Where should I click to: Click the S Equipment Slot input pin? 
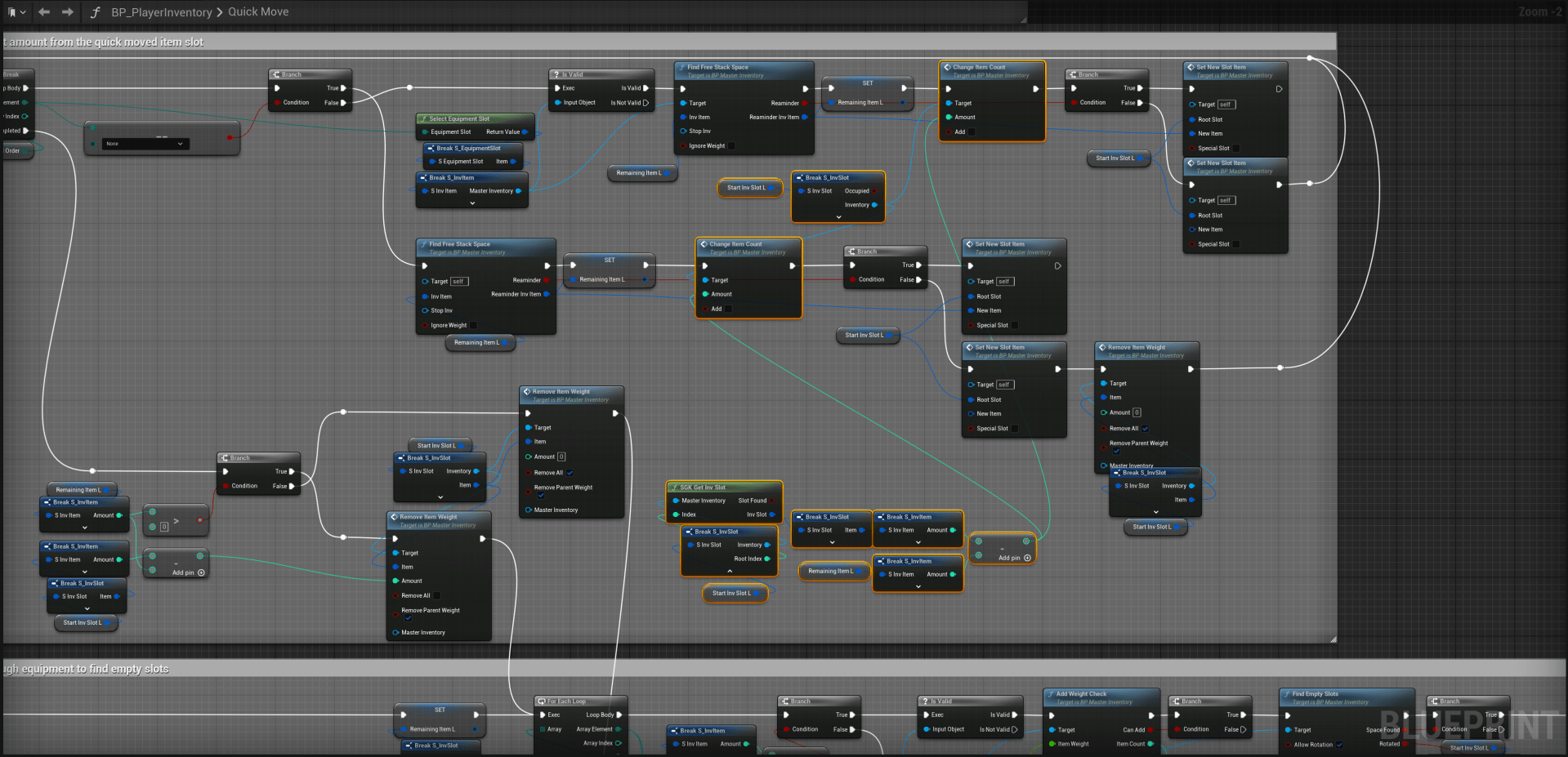tap(432, 162)
